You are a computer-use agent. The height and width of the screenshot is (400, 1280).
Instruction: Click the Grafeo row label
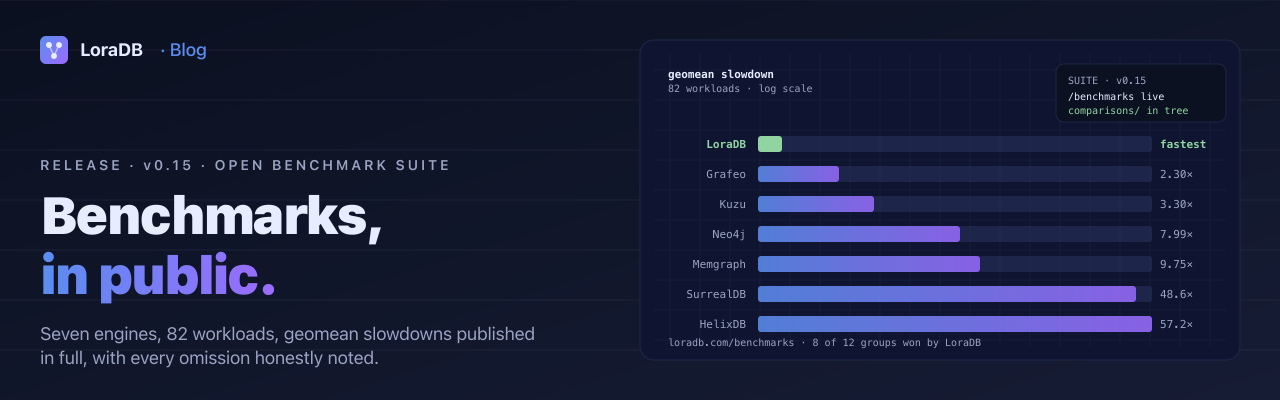coord(726,174)
